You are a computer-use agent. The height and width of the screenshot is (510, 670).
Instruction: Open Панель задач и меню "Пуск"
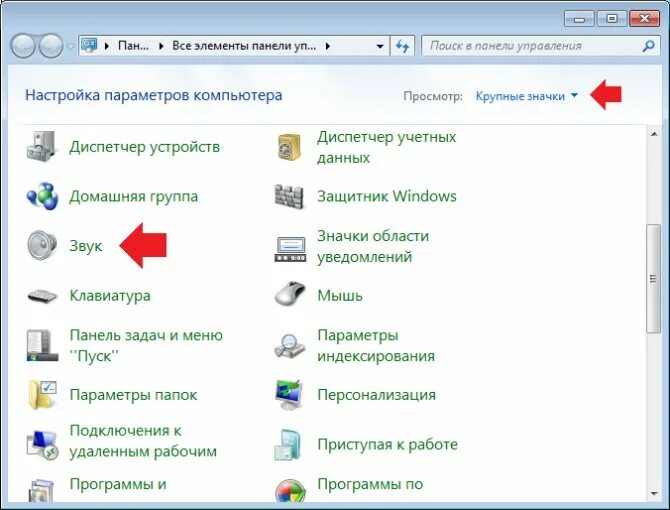click(146, 345)
